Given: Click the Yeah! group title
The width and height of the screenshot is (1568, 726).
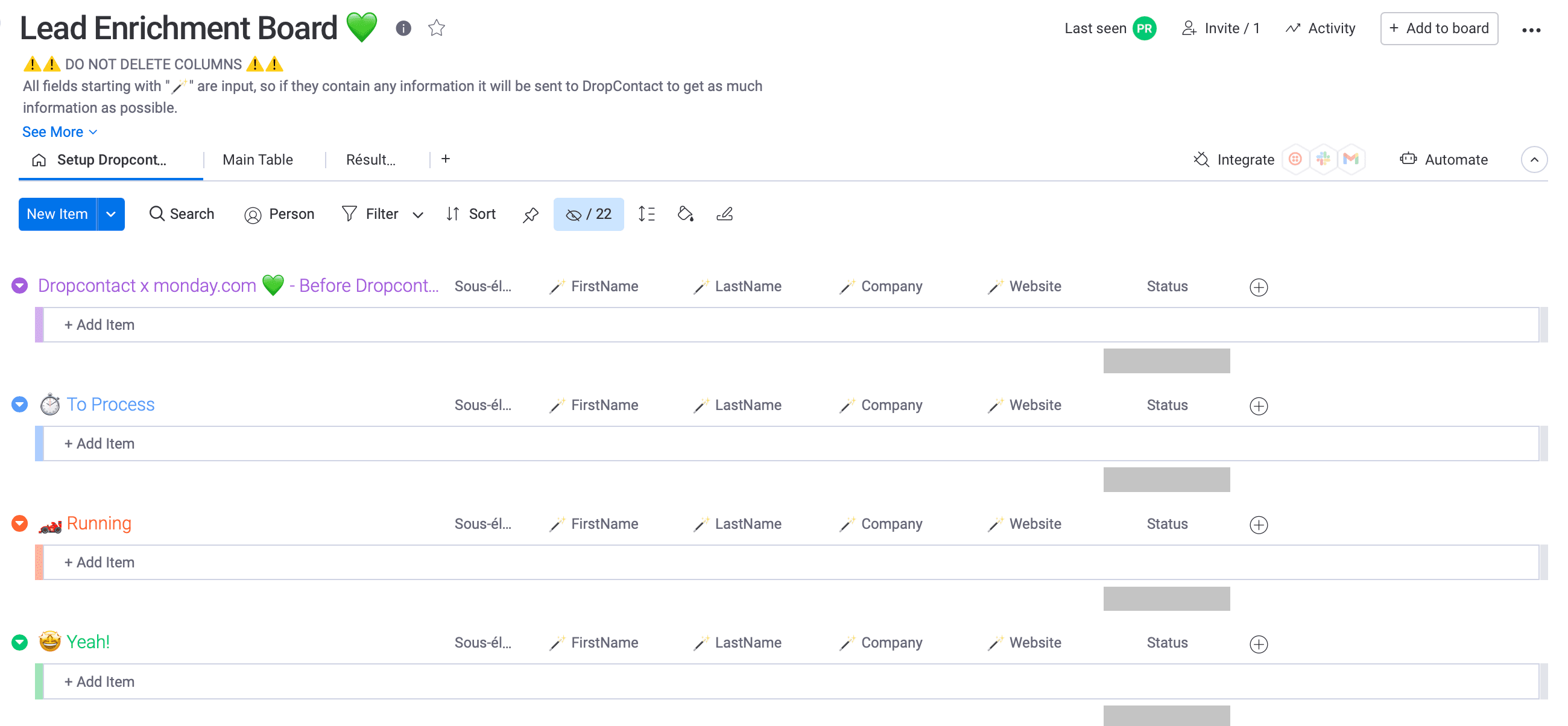Looking at the screenshot, I should pyautogui.click(x=87, y=642).
